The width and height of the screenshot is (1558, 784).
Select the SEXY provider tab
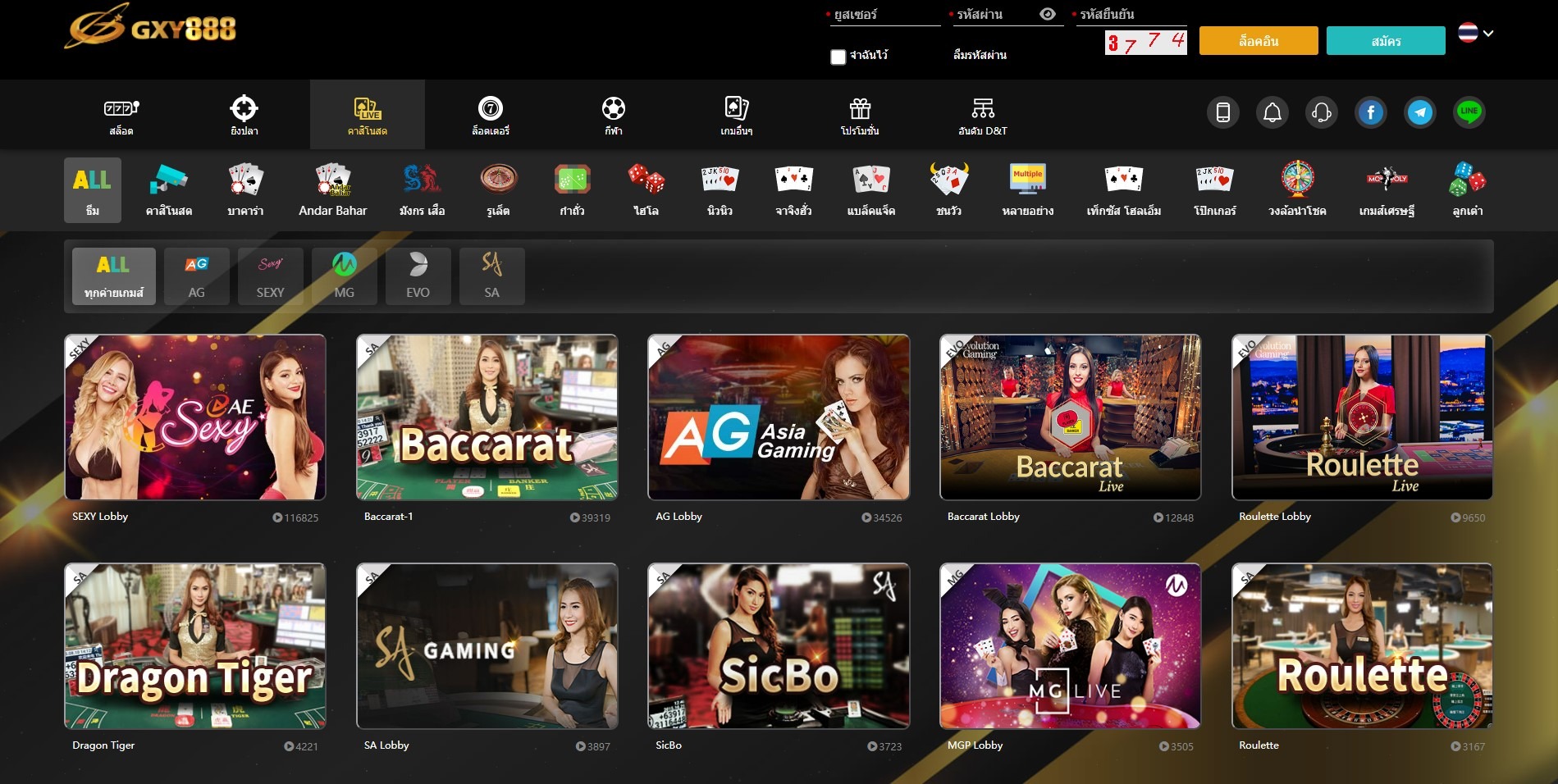click(271, 276)
